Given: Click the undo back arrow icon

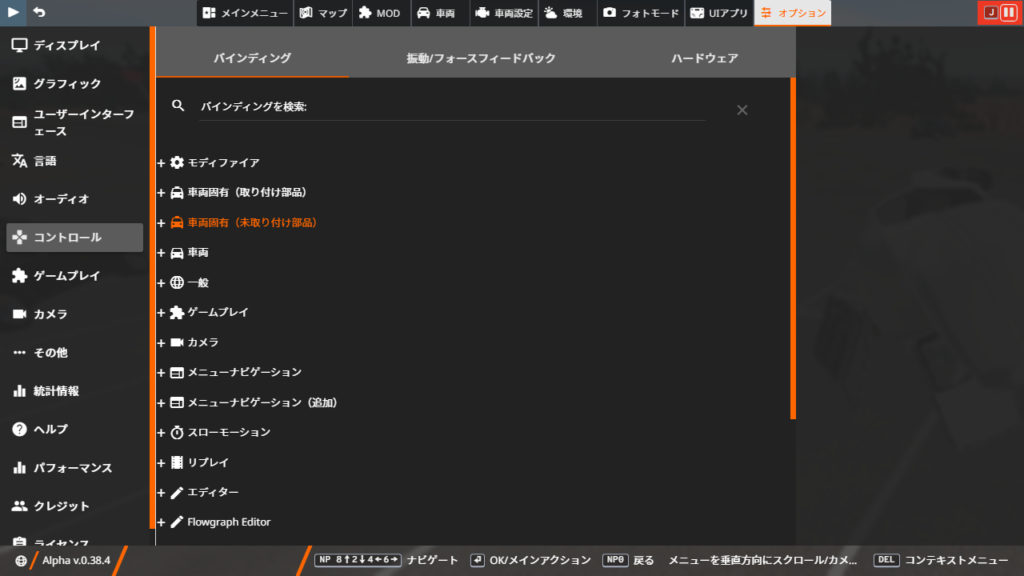Looking at the screenshot, I should 39,12.
